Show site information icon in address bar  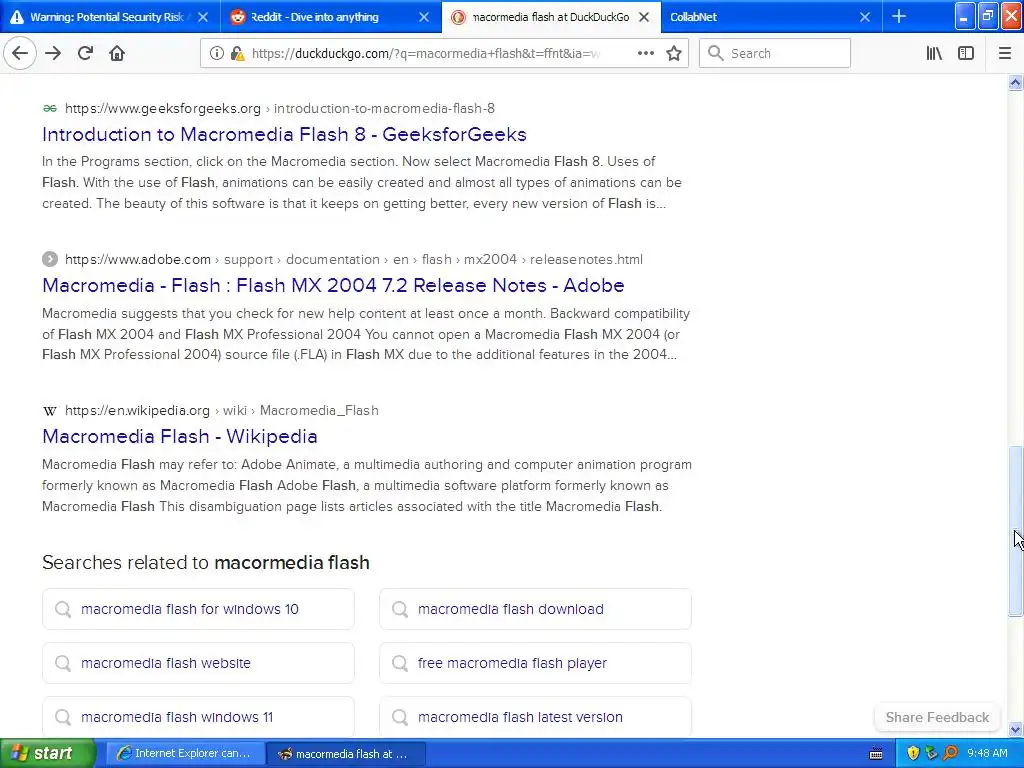(x=216, y=54)
